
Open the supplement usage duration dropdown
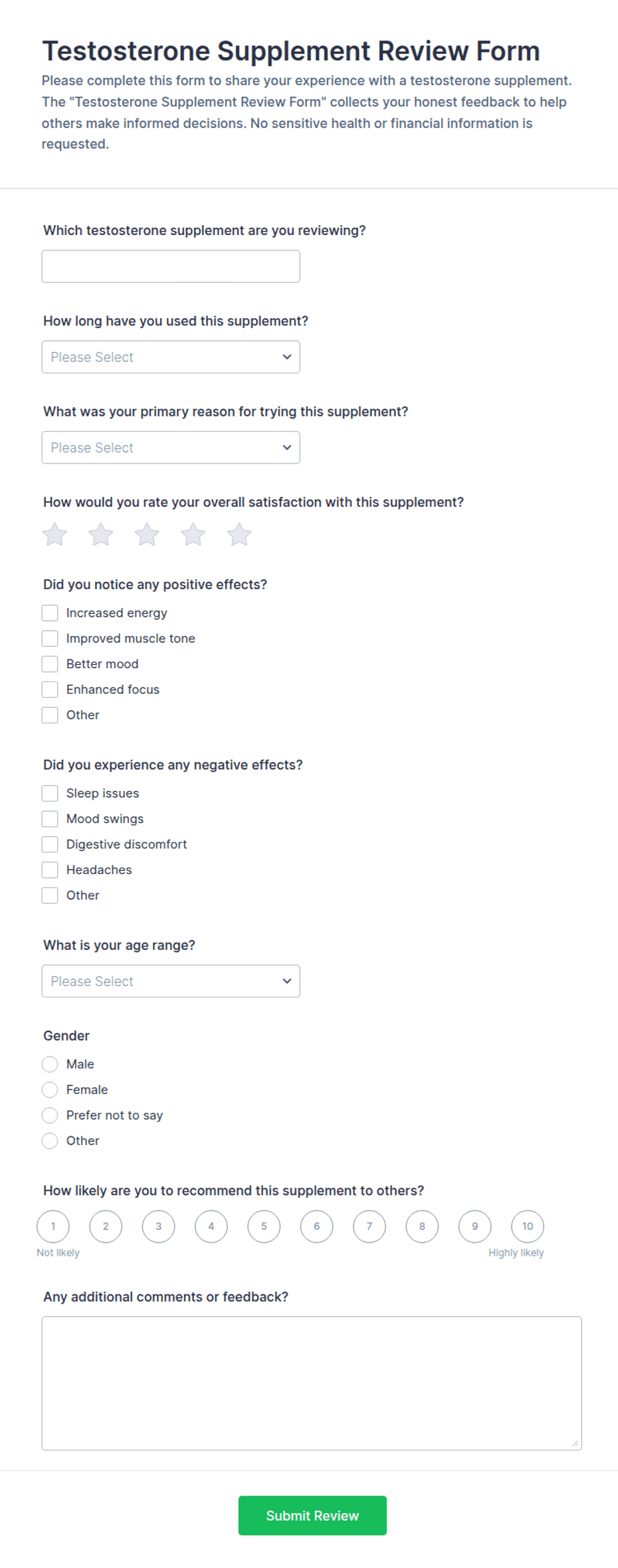[171, 357]
